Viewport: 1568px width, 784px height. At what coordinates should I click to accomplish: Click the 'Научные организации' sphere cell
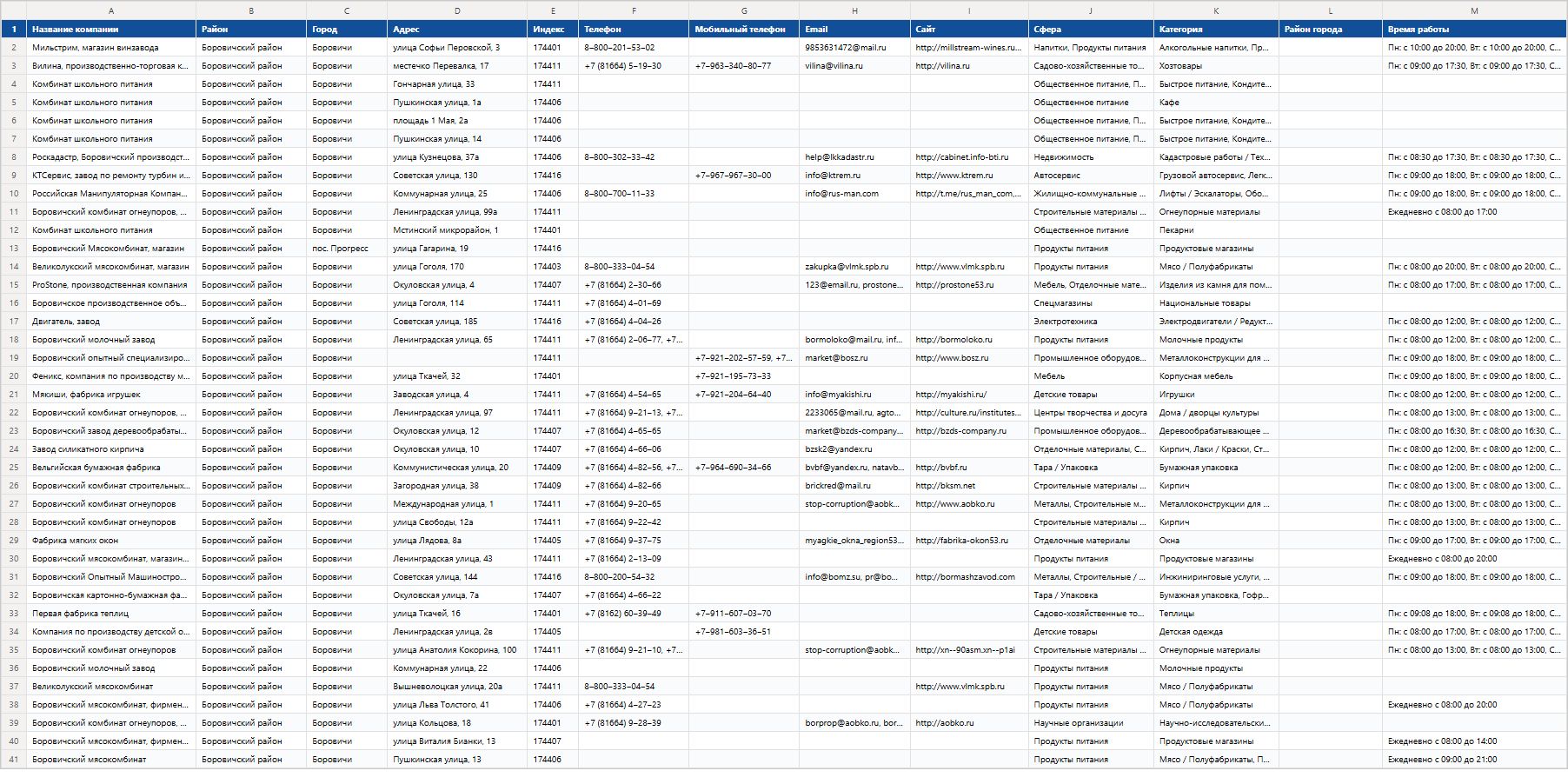pos(1091,723)
